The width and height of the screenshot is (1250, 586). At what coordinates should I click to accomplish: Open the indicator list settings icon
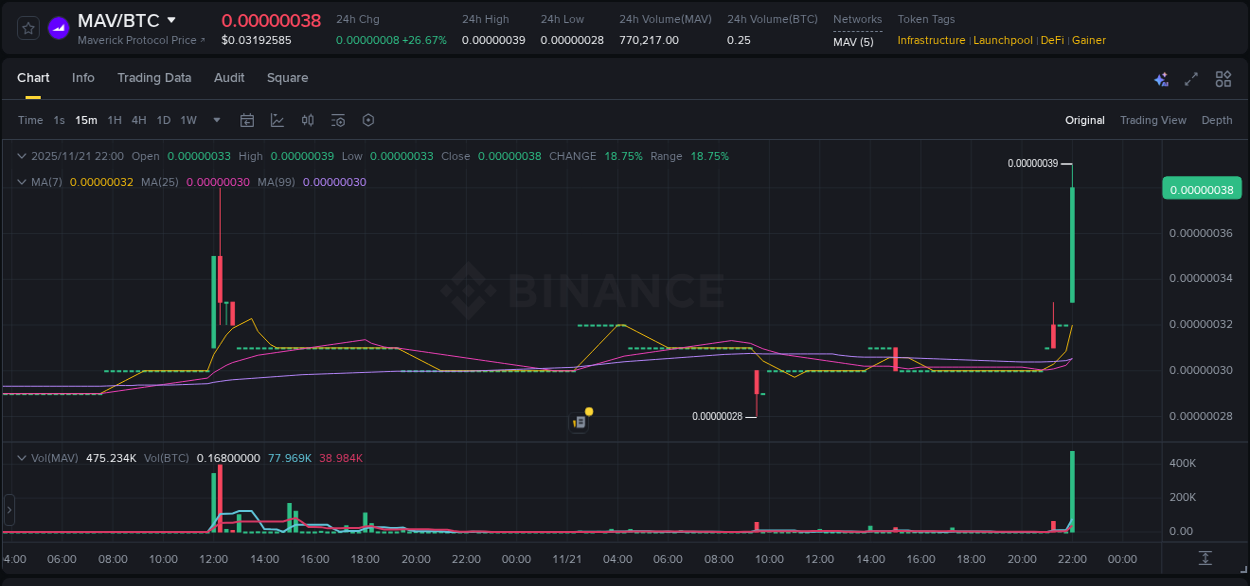[x=338, y=120]
